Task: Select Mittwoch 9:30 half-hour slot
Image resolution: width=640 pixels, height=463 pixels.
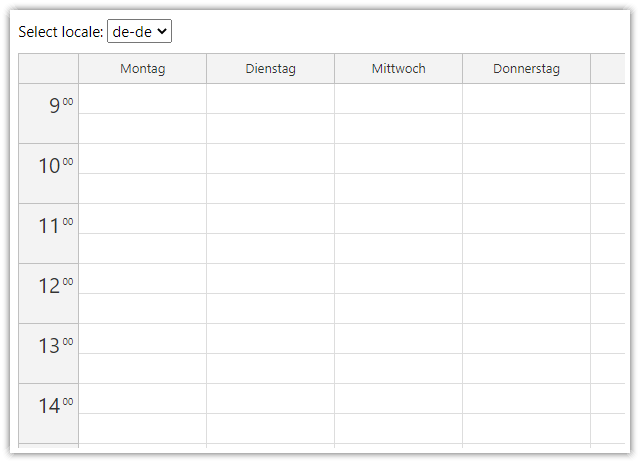Action: pos(398,129)
